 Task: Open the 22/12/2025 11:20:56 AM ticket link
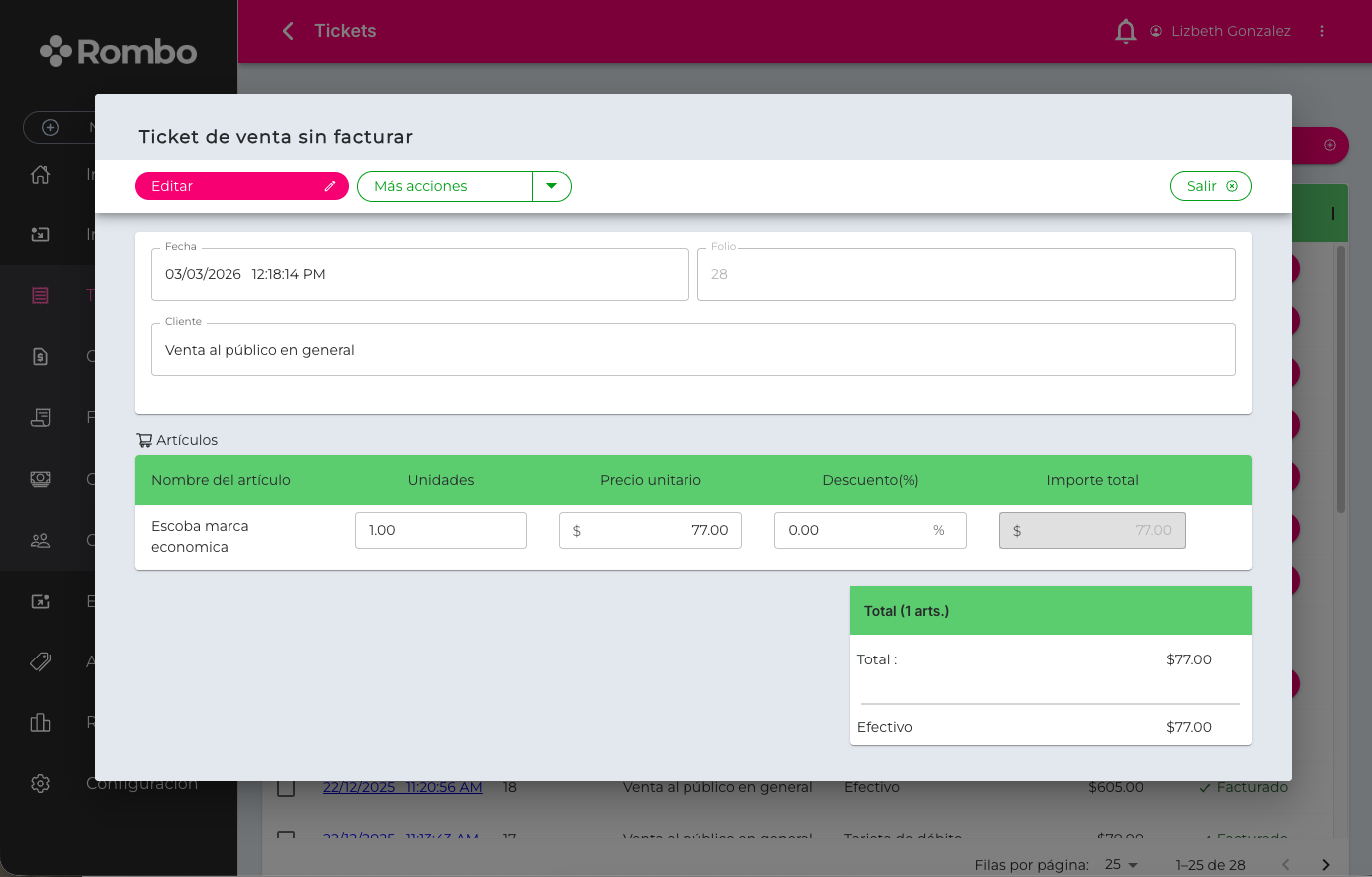pos(402,787)
